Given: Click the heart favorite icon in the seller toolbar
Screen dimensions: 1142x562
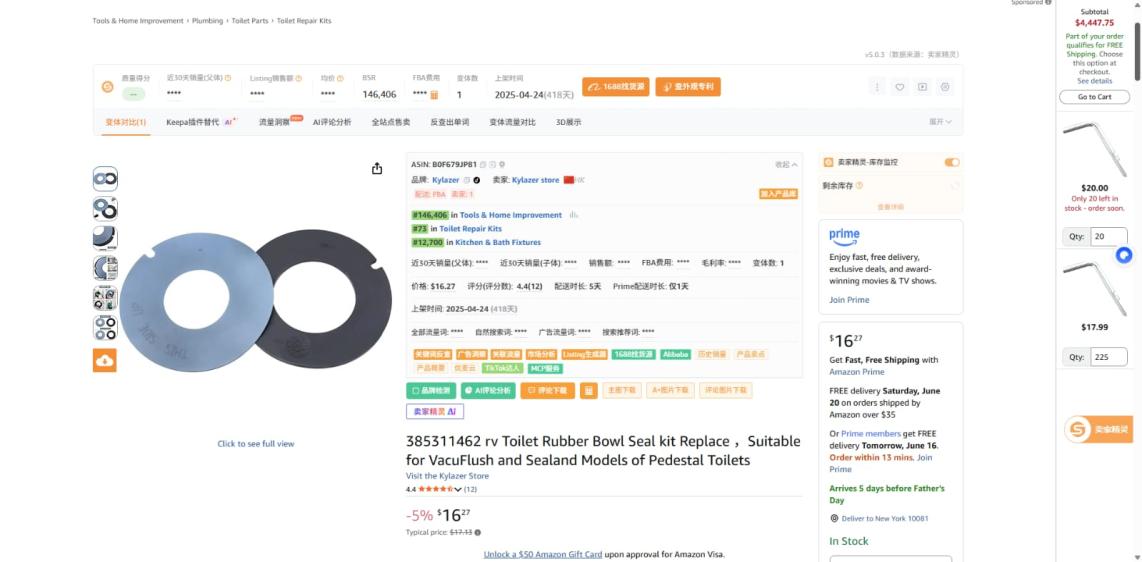Looking at the screenshot, I should coord(899,87).
